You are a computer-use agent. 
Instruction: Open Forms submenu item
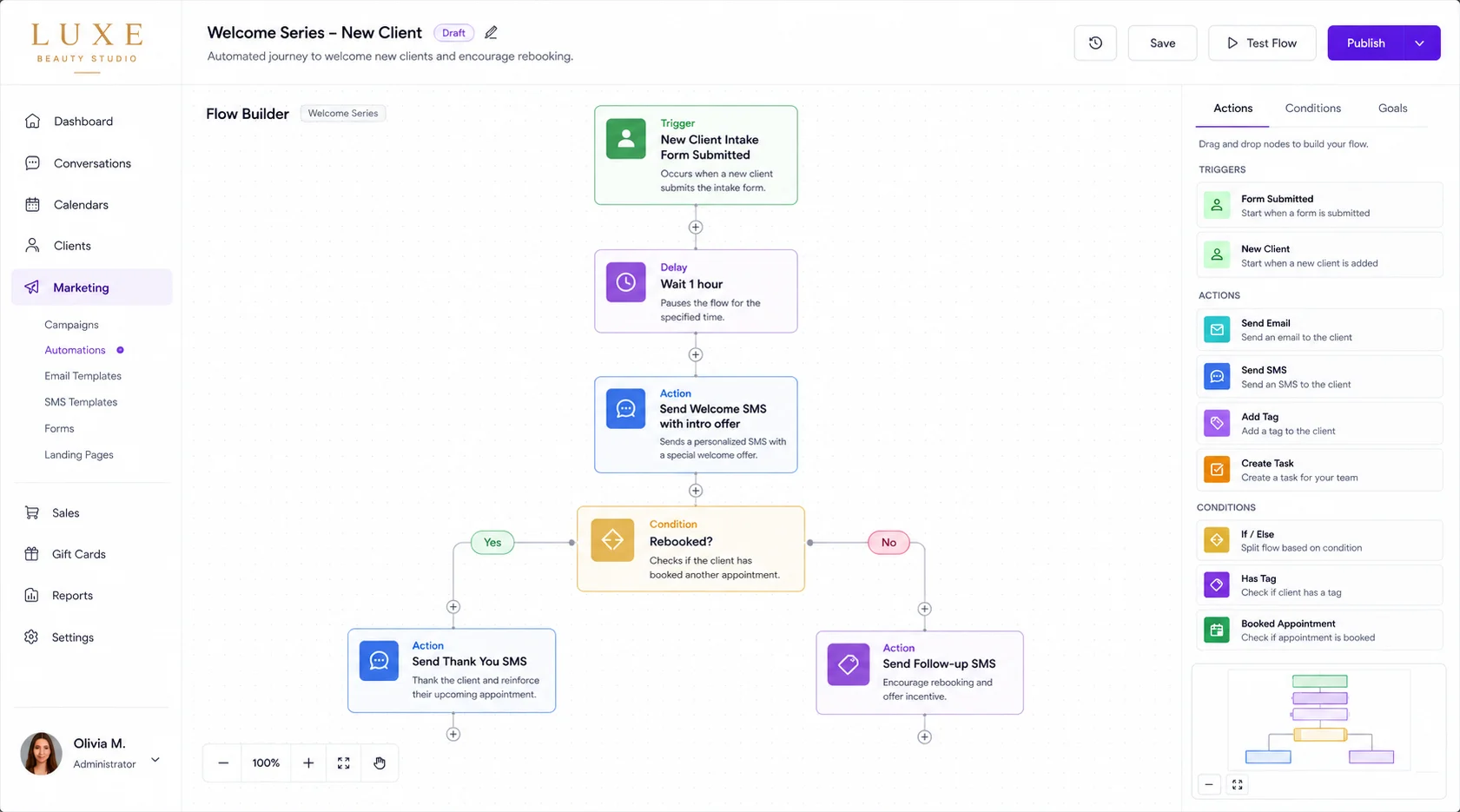pos(59,428)
